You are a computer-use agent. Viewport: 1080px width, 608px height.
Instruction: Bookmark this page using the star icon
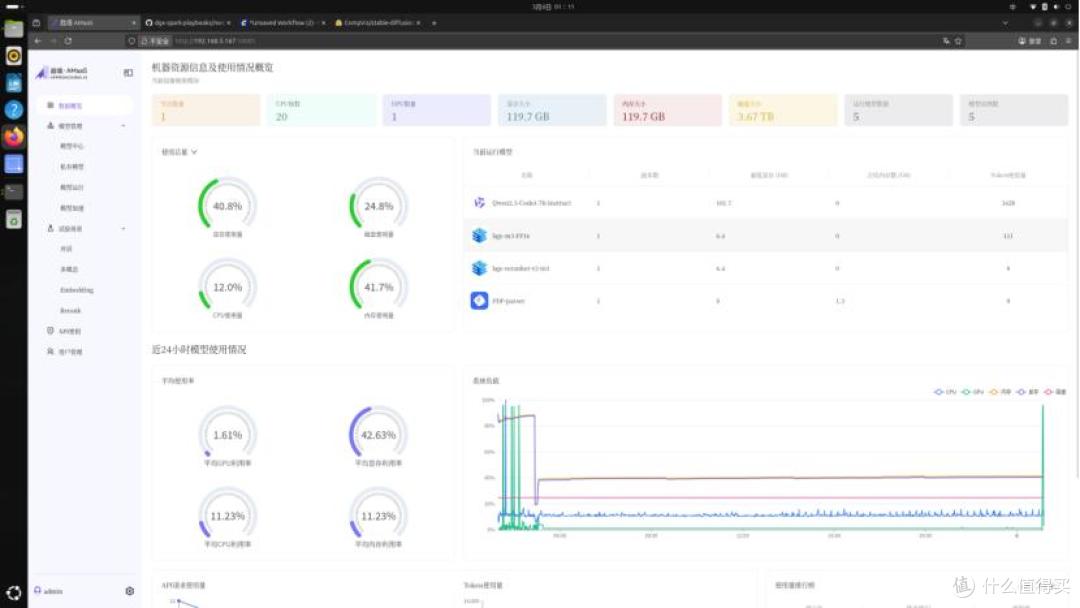click(x=957, y=41)
